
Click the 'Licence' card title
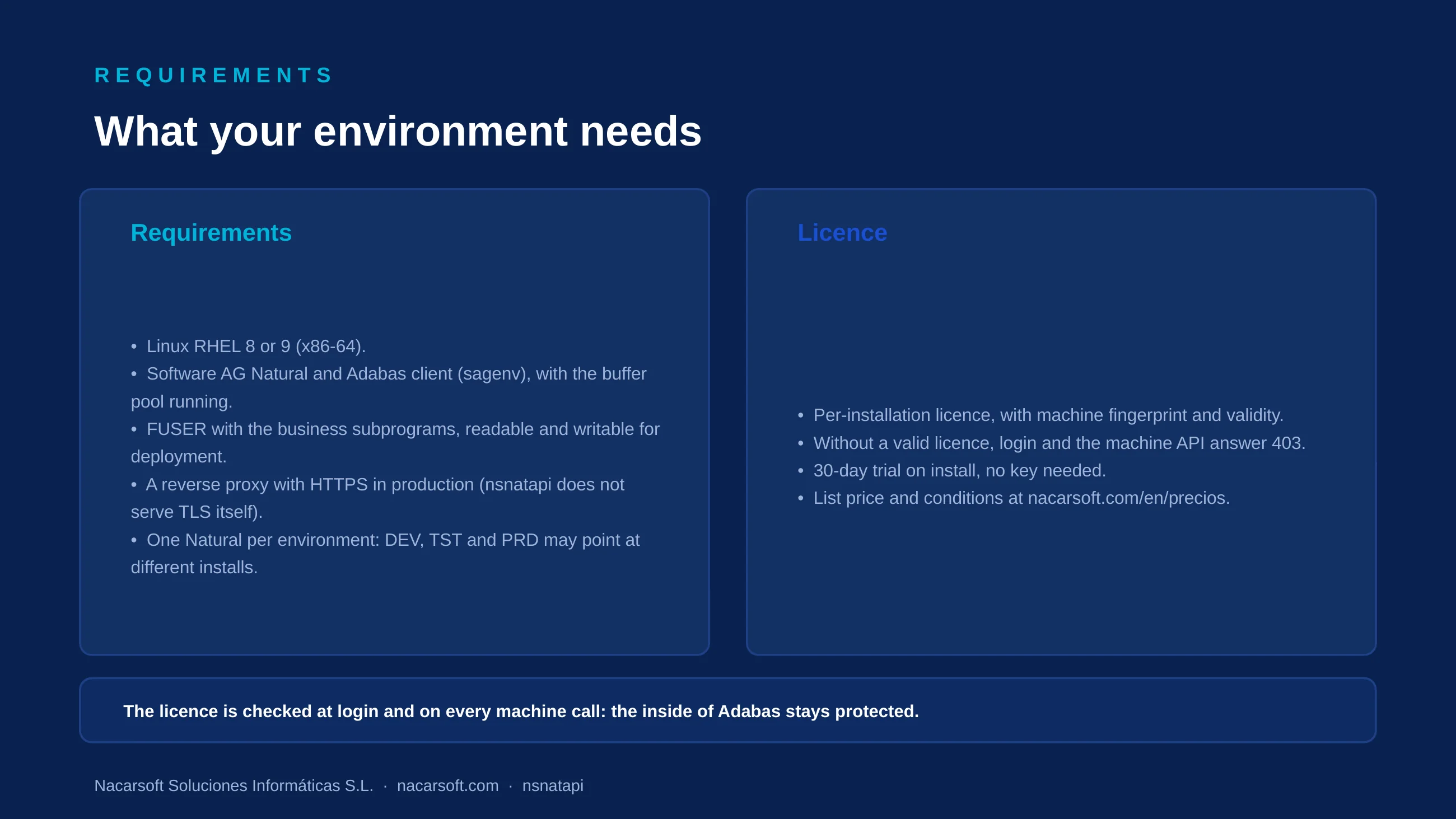(x=842, y=233)
